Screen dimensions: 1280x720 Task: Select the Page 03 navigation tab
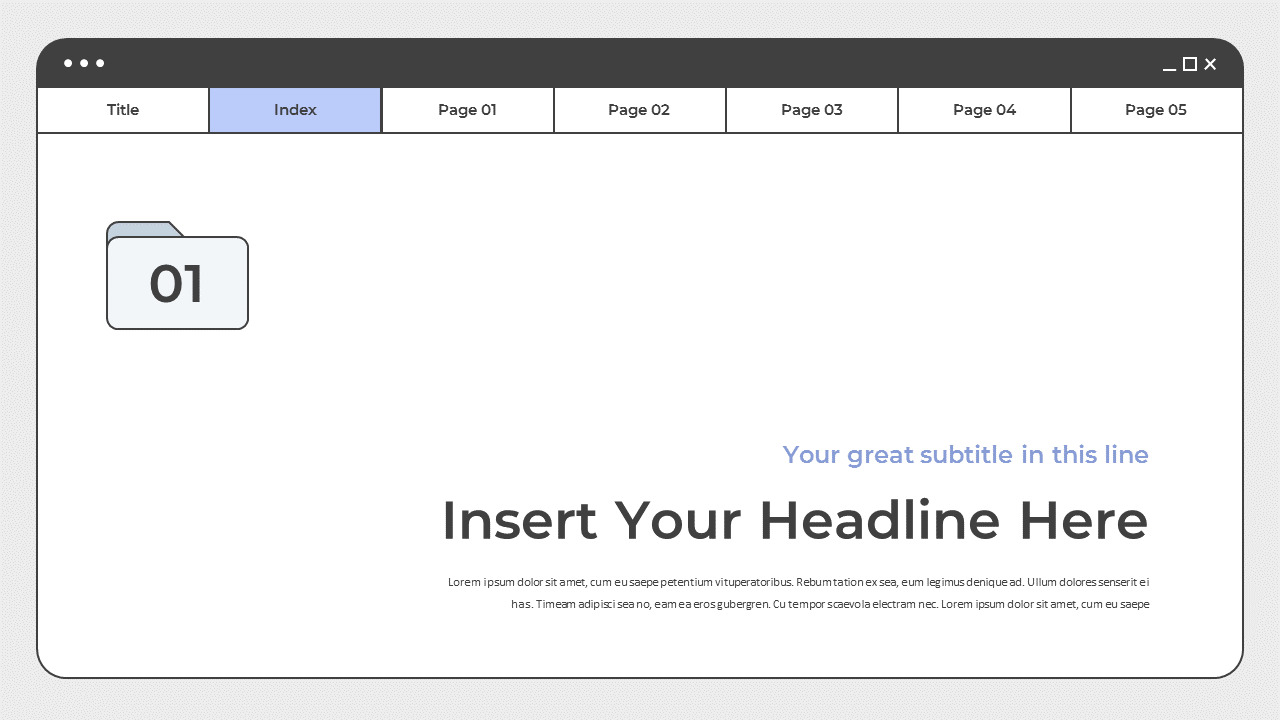click(811, 110)
